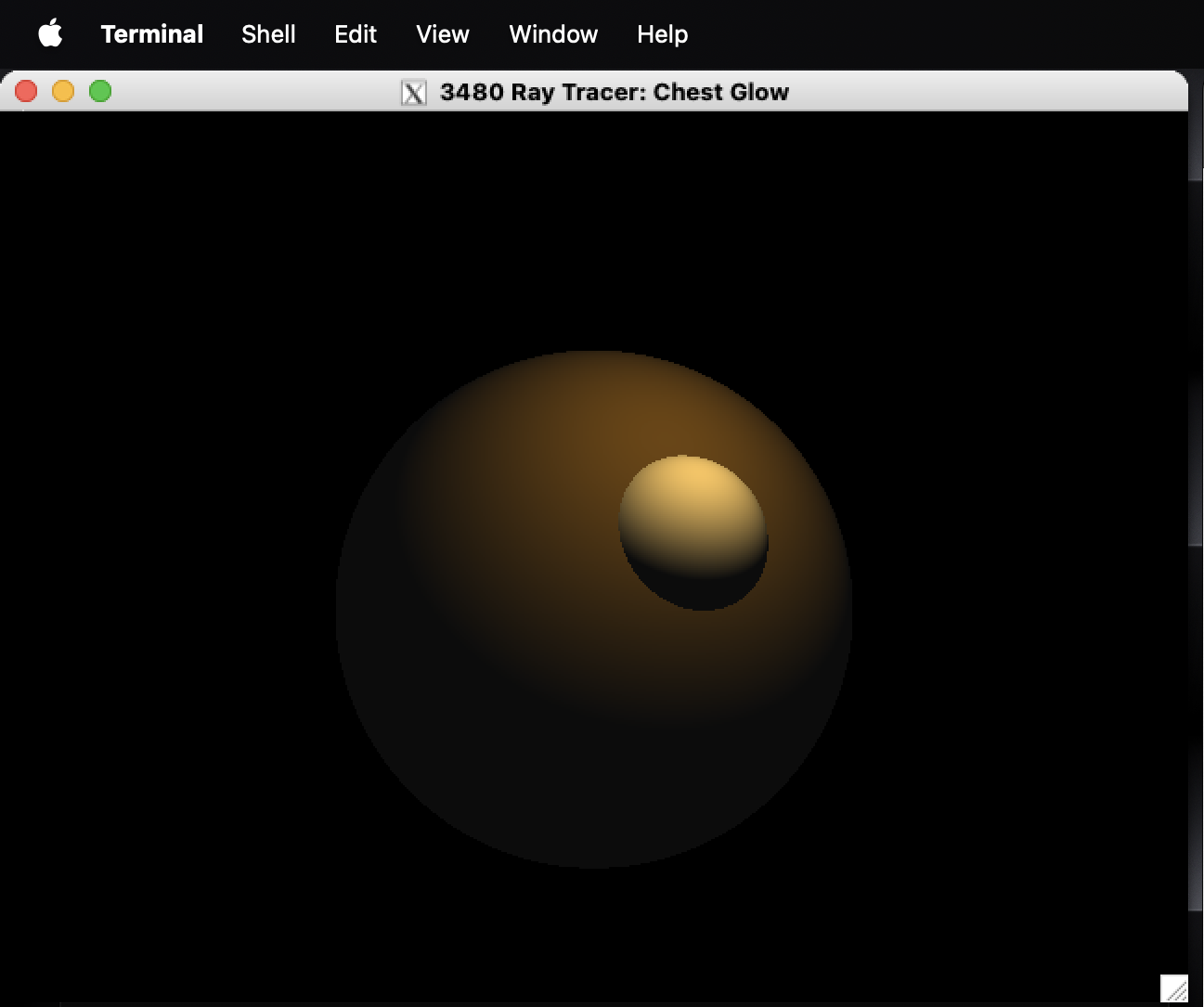Click the dark bottom of large sphere
Viewport: 1204px width, 1007px height.
click(594, 798)
